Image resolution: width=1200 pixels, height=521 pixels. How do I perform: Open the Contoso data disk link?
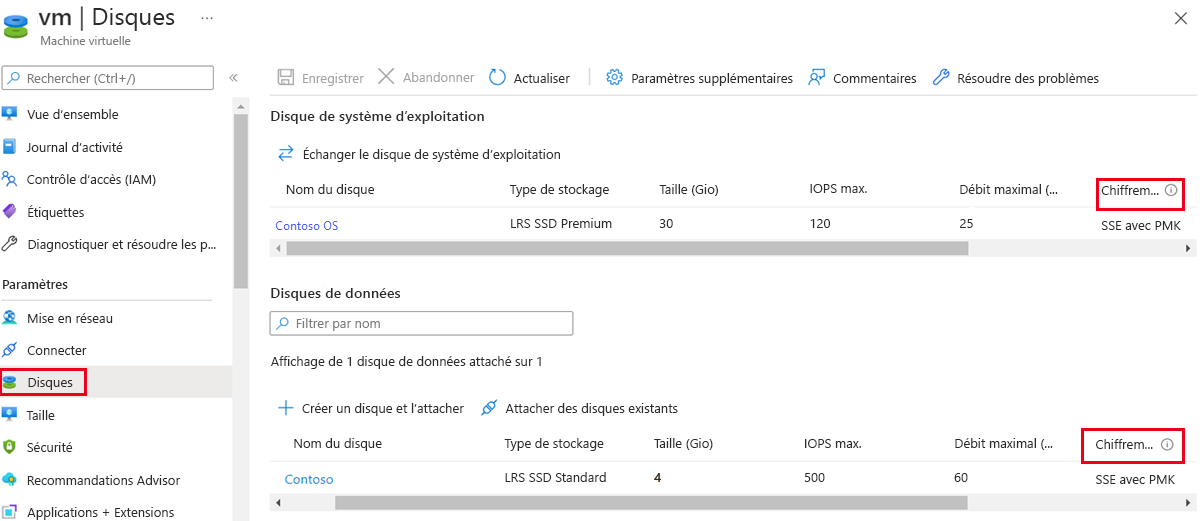coord(309,479)
